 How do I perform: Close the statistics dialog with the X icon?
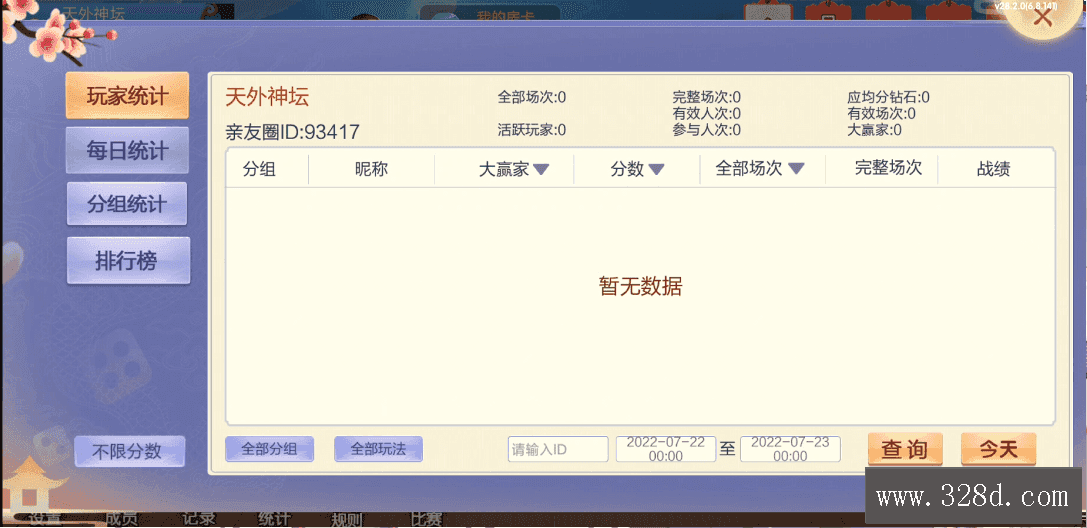[x=1043, y=19]
